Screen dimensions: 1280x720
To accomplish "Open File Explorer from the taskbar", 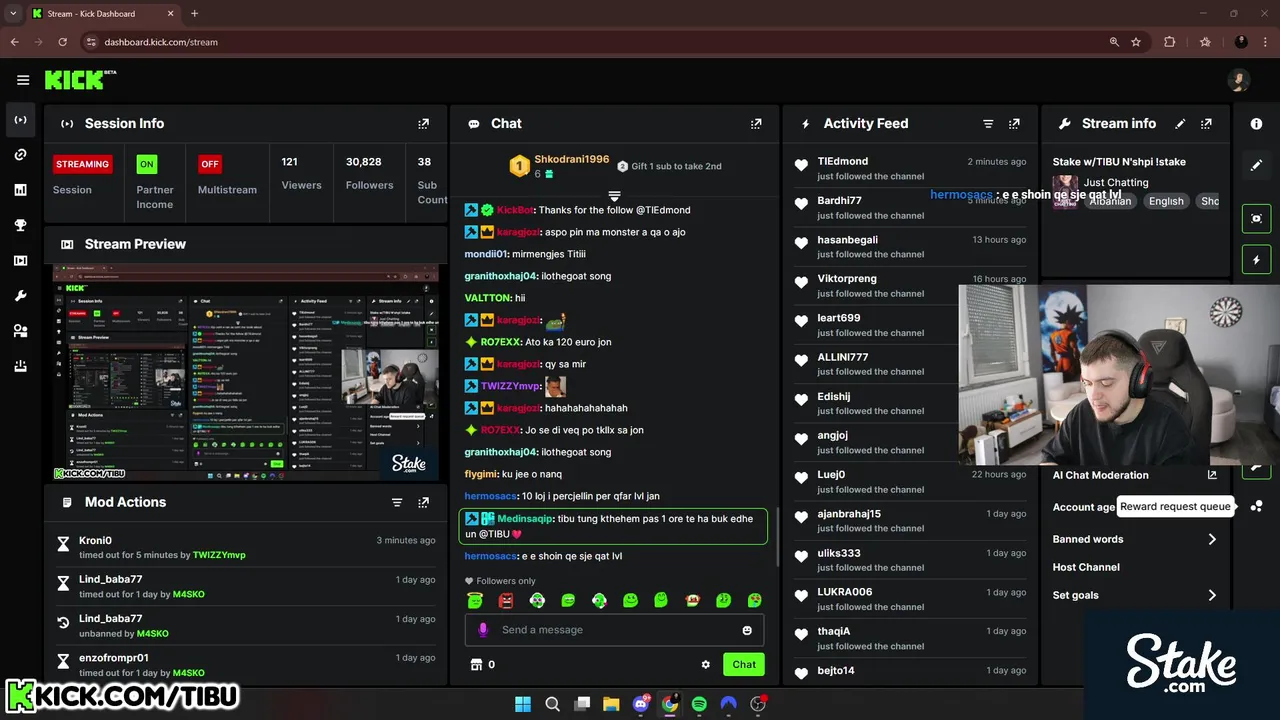I will (611, 704).
